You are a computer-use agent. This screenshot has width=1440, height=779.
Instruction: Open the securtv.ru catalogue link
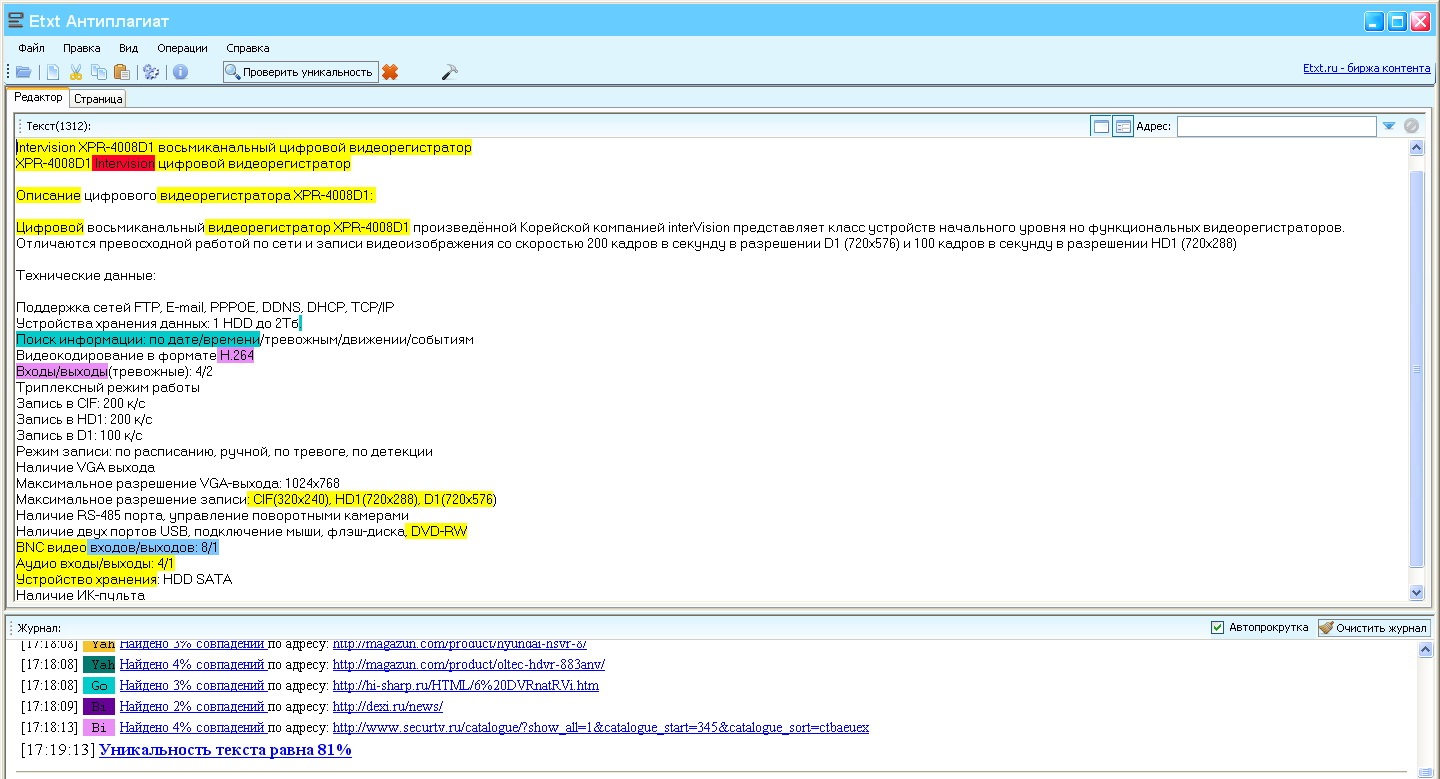click(600, 727)
